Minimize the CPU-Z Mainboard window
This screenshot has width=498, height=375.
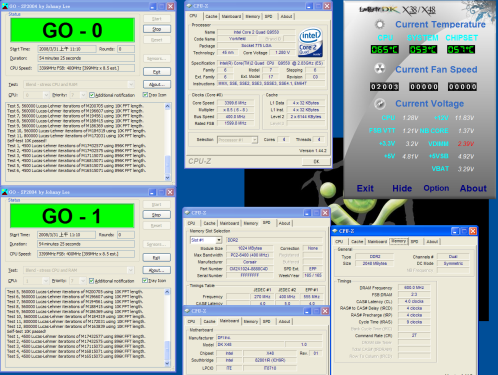tap(307, 311)
